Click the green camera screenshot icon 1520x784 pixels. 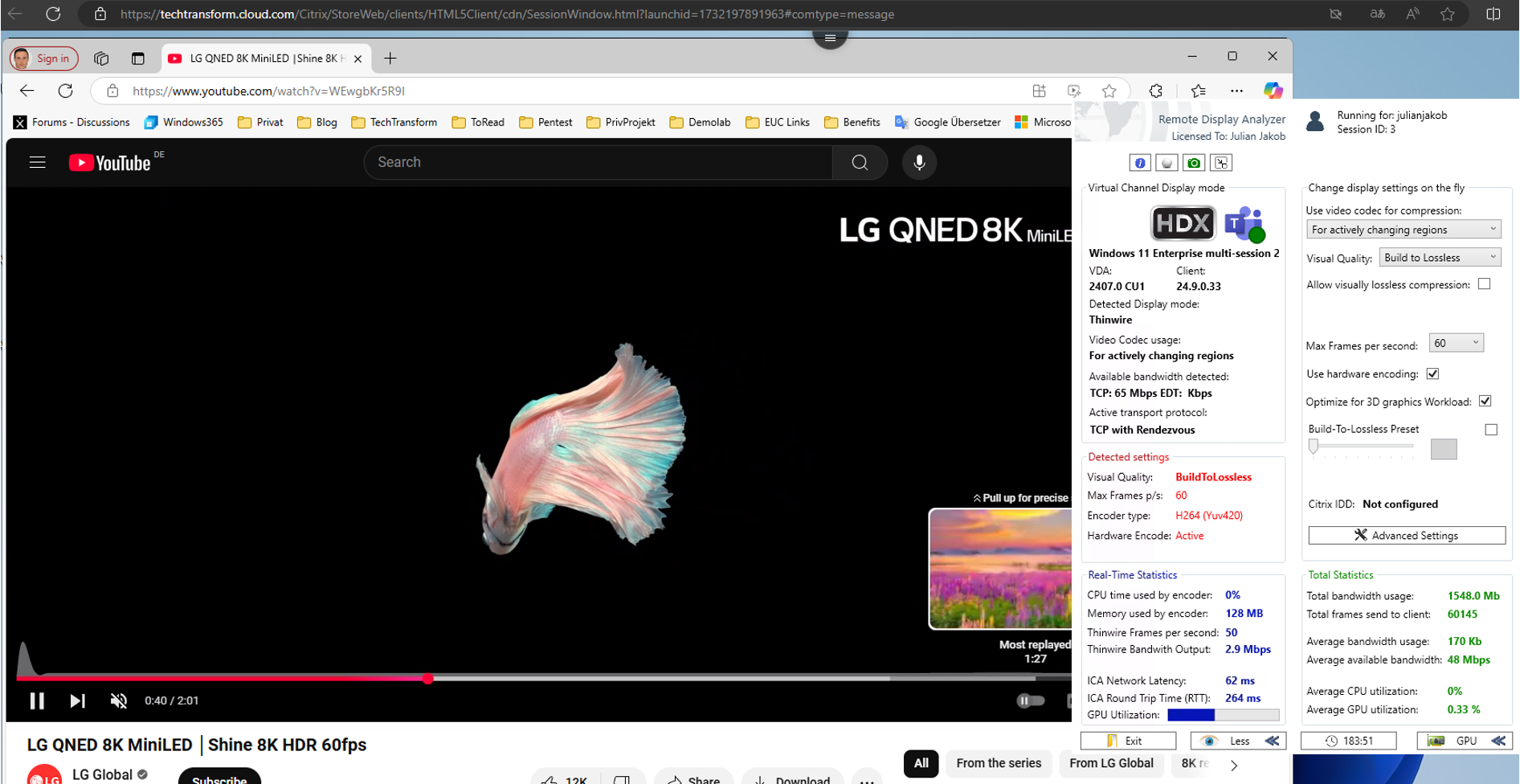pyautogui.click(x=1194, y=163)
